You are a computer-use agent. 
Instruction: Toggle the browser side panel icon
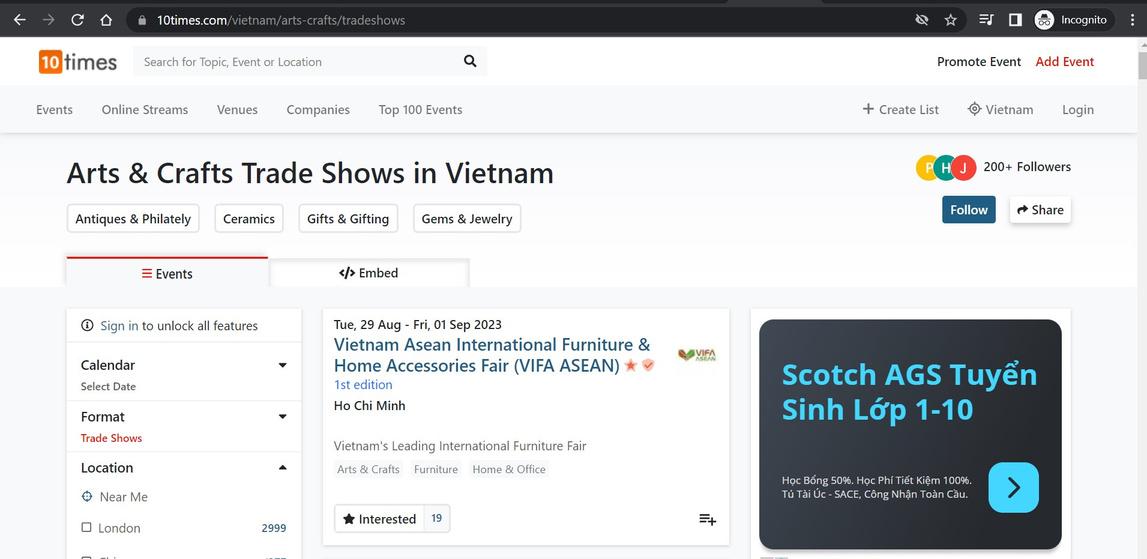point(1015,20)
